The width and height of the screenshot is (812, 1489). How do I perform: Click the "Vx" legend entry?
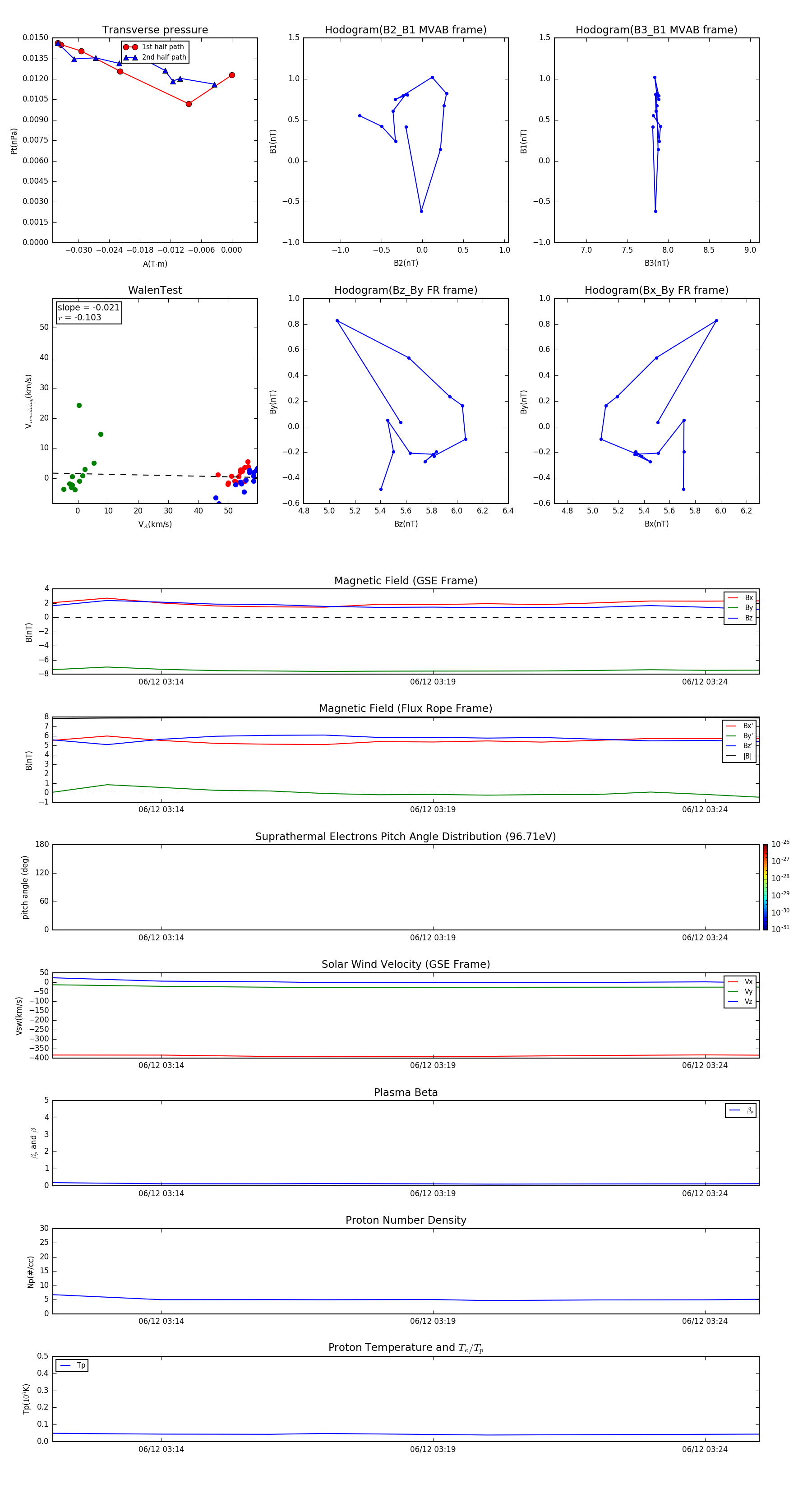[740, 981]
